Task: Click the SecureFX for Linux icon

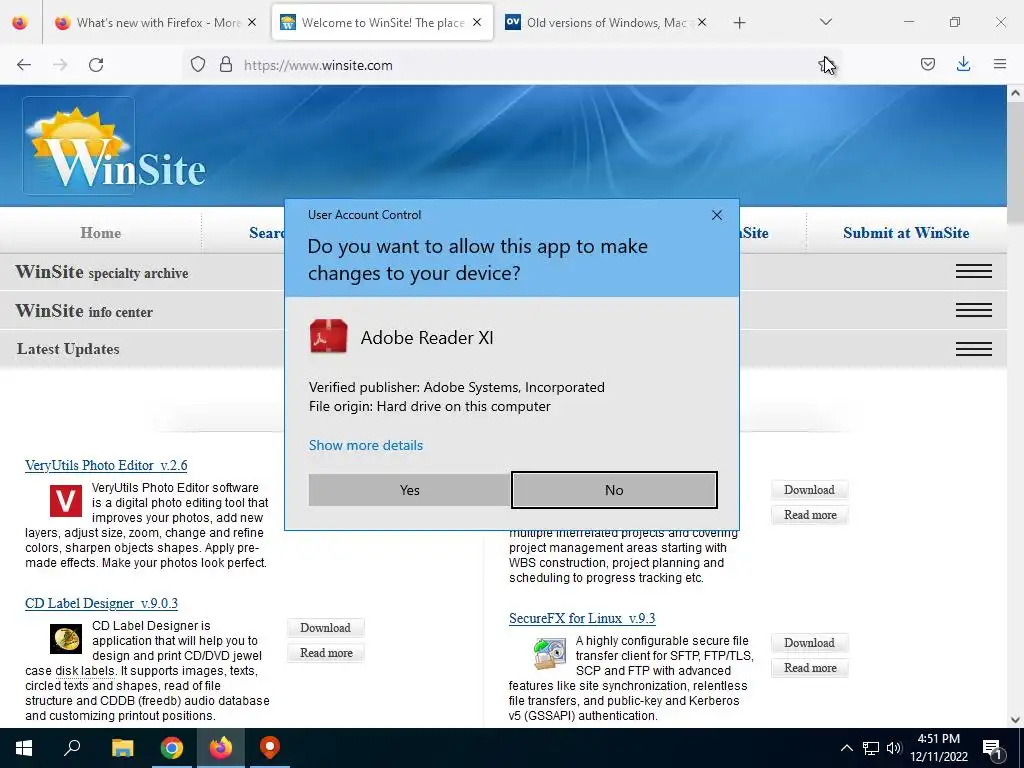Action: click(x=550, y=654)
